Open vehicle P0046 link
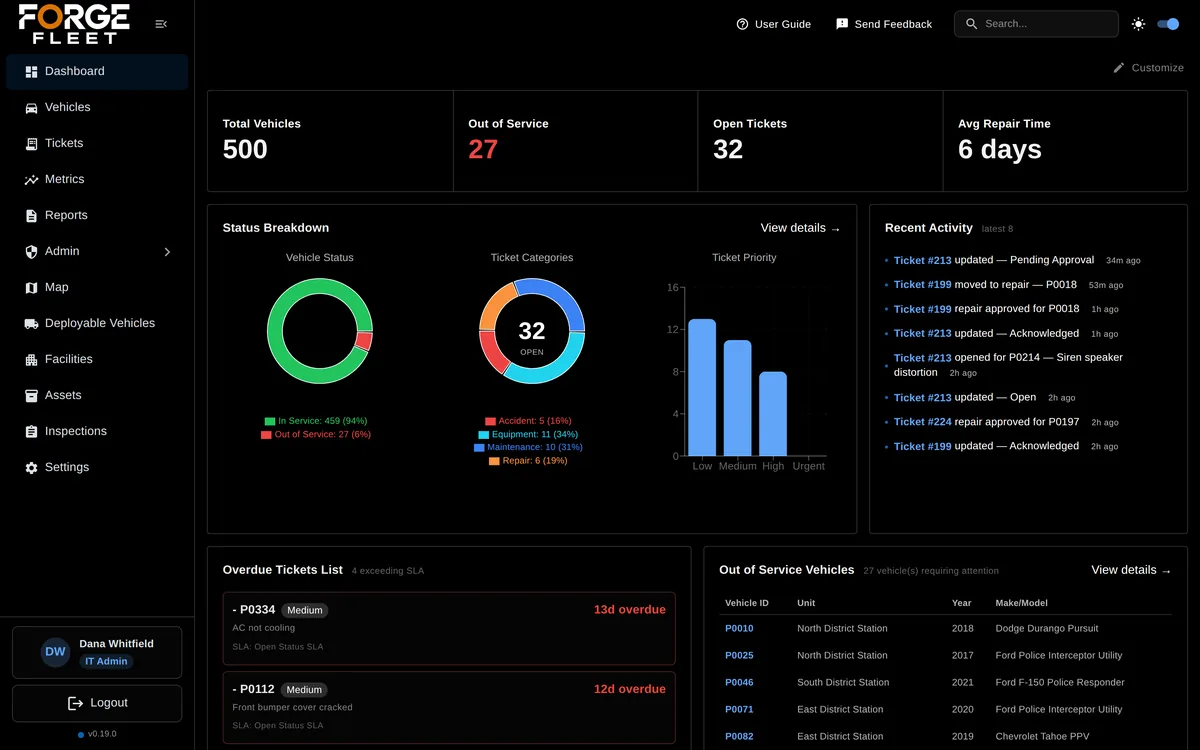 click(739, 683)
